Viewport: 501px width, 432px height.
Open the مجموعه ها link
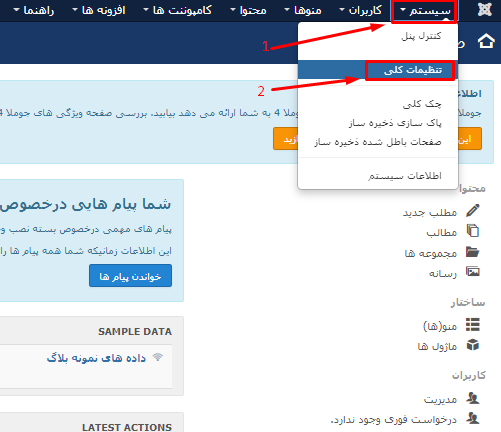click(431, 253)
